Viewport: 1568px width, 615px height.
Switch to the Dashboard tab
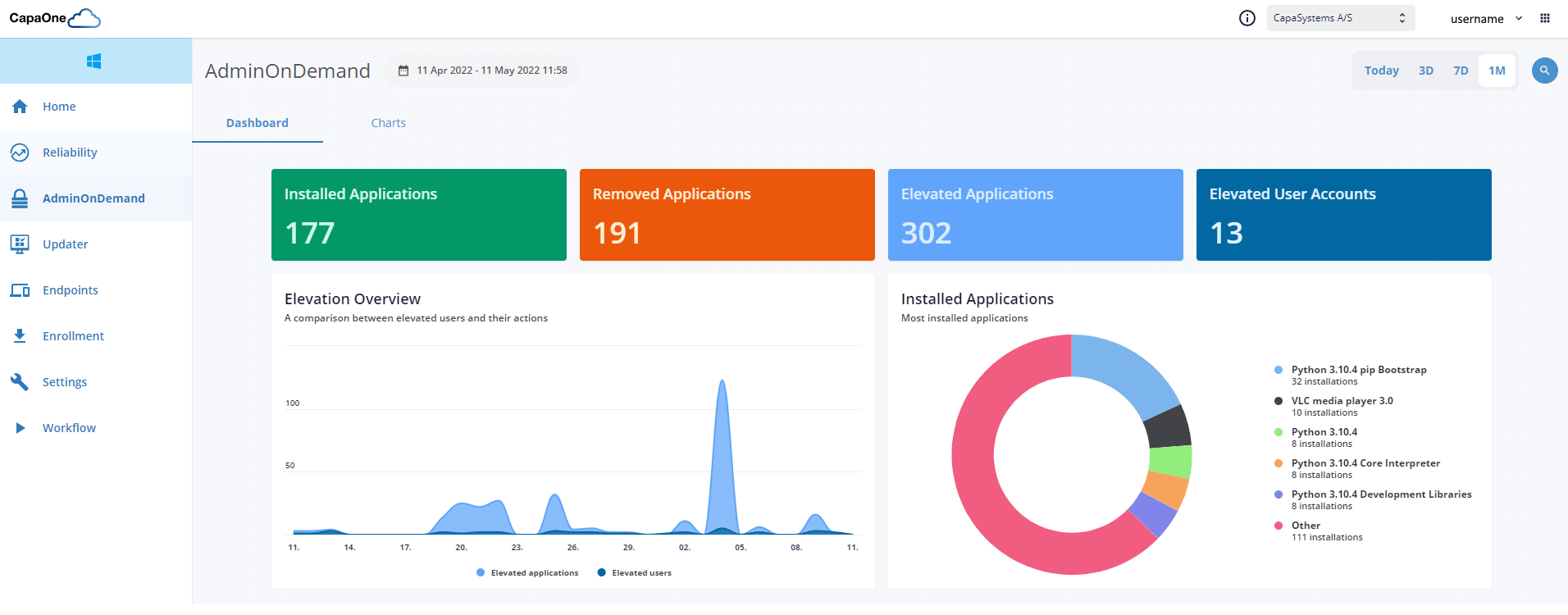pos(258,123)
